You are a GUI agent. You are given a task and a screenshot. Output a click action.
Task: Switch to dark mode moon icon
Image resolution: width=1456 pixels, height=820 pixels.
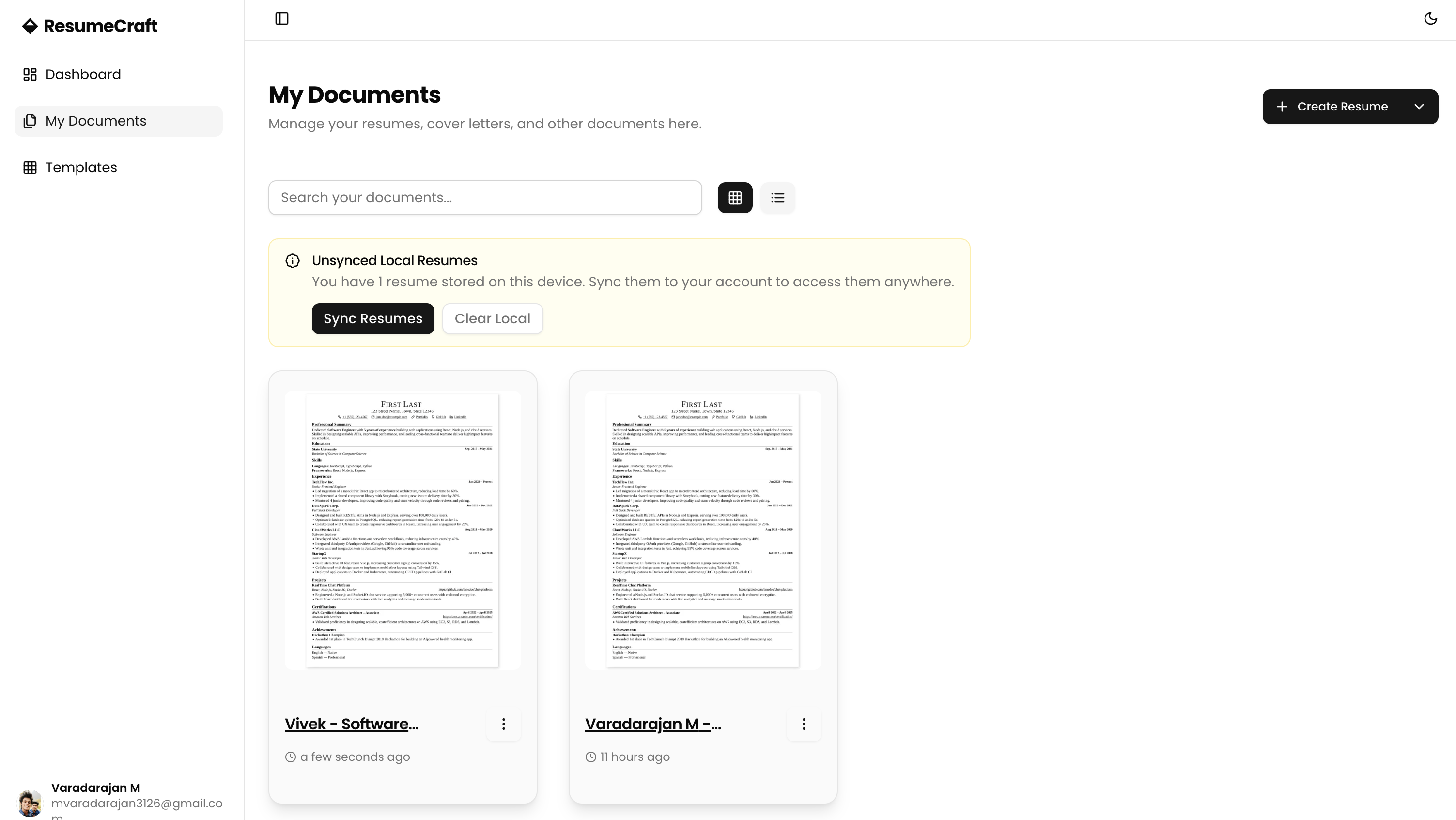point(1430,19)
